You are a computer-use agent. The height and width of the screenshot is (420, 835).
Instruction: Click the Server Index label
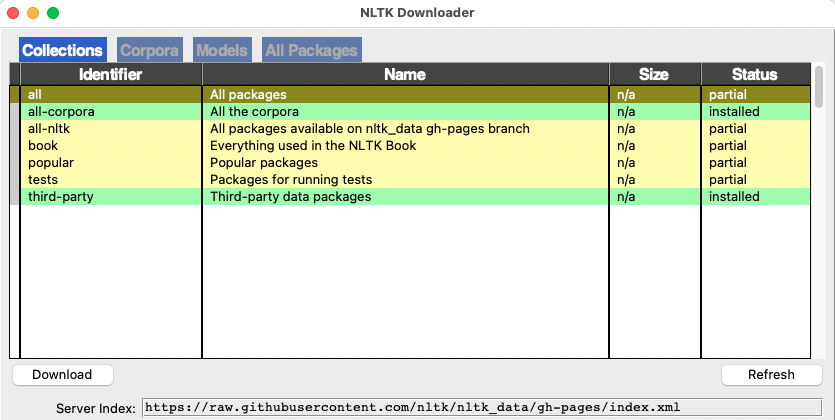96,409
